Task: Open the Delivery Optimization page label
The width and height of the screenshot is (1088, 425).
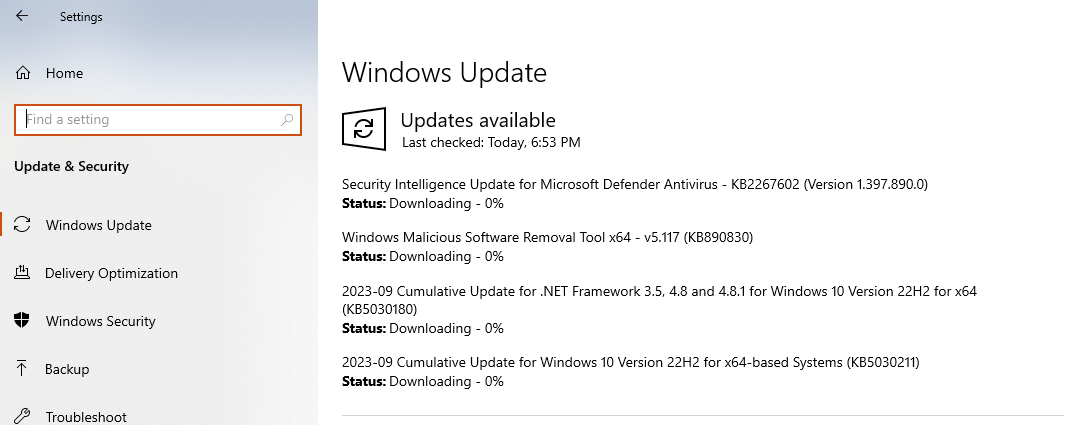Action: tap(112, 273)
